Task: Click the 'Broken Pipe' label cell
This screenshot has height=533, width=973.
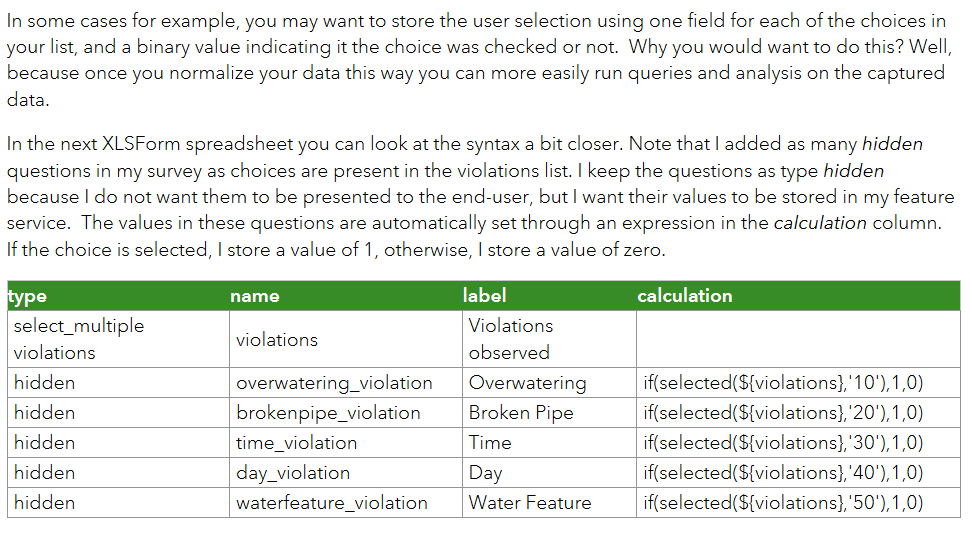Action: coord(549,413)
